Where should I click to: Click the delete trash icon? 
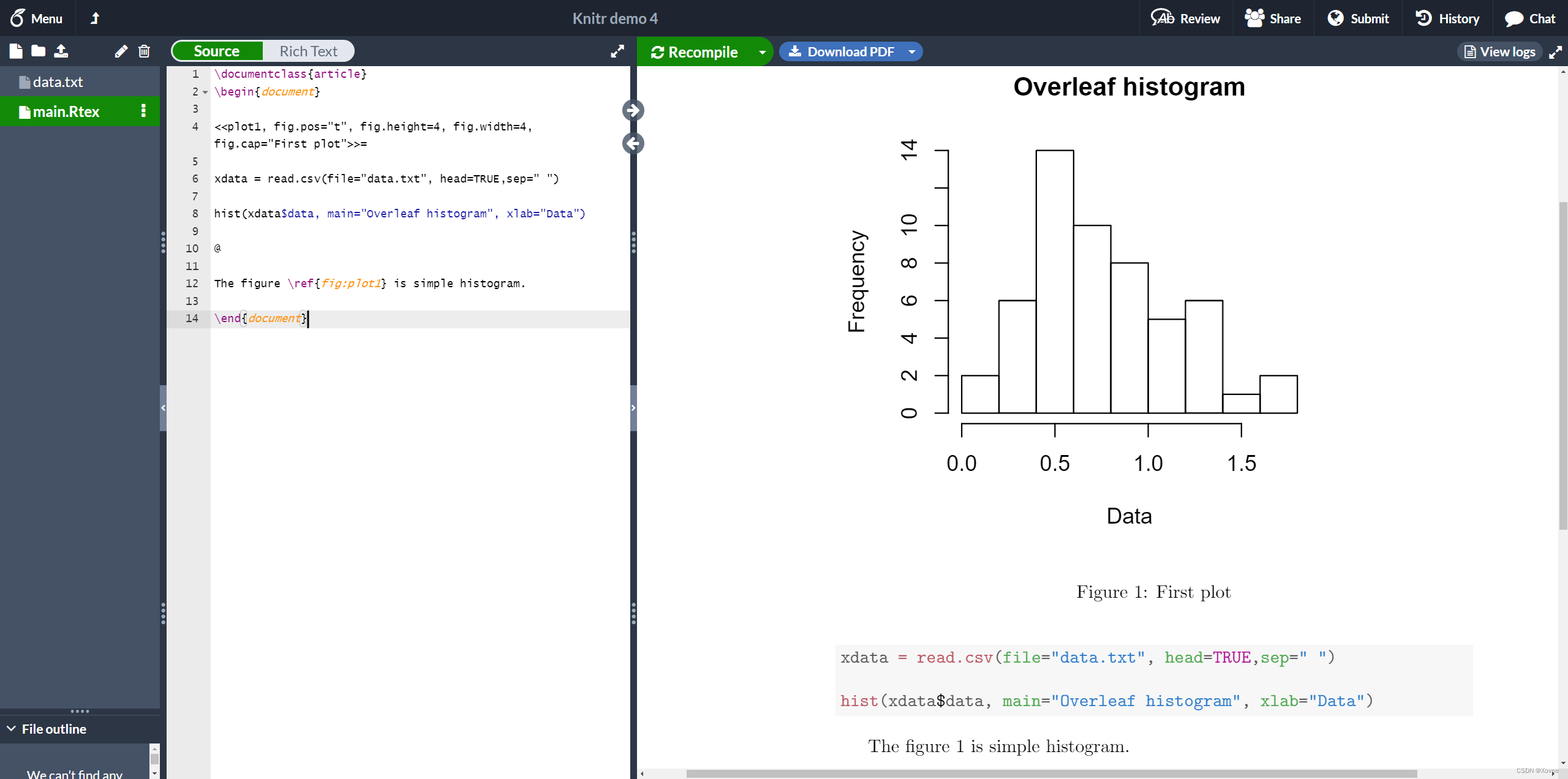coord(144,51)
